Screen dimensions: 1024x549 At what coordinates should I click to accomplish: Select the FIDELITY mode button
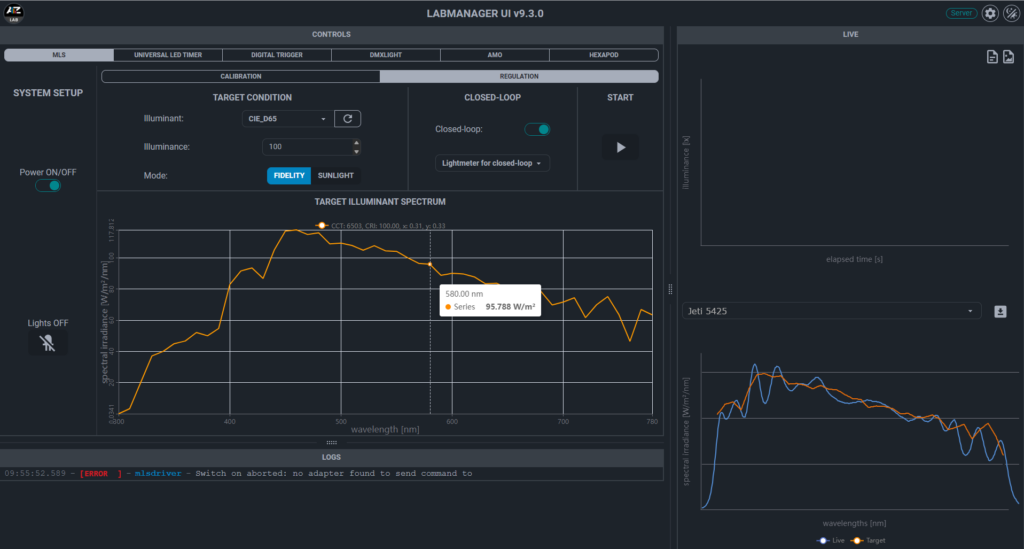point(289,175)
